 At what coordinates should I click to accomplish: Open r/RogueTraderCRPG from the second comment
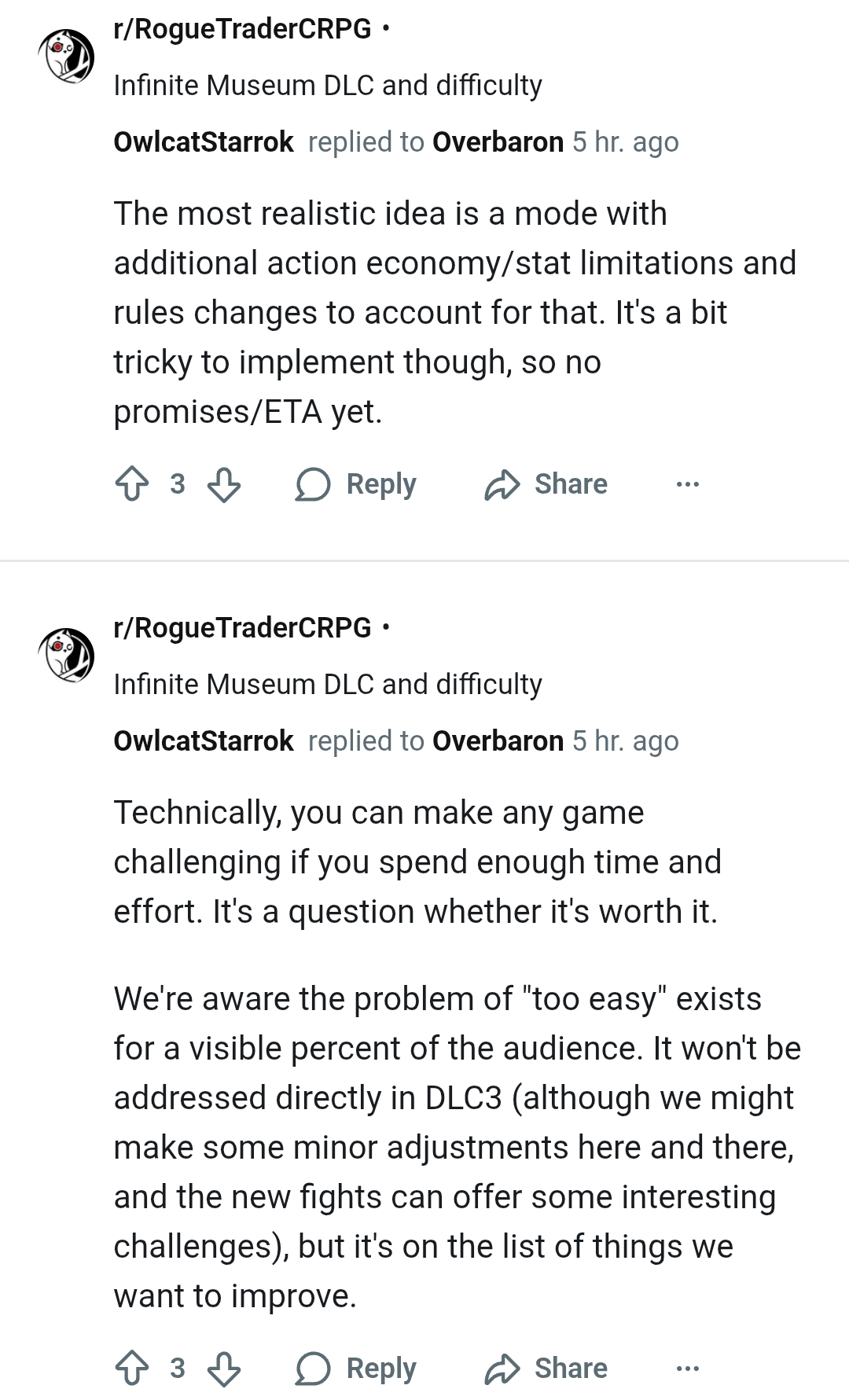point(242,628)
